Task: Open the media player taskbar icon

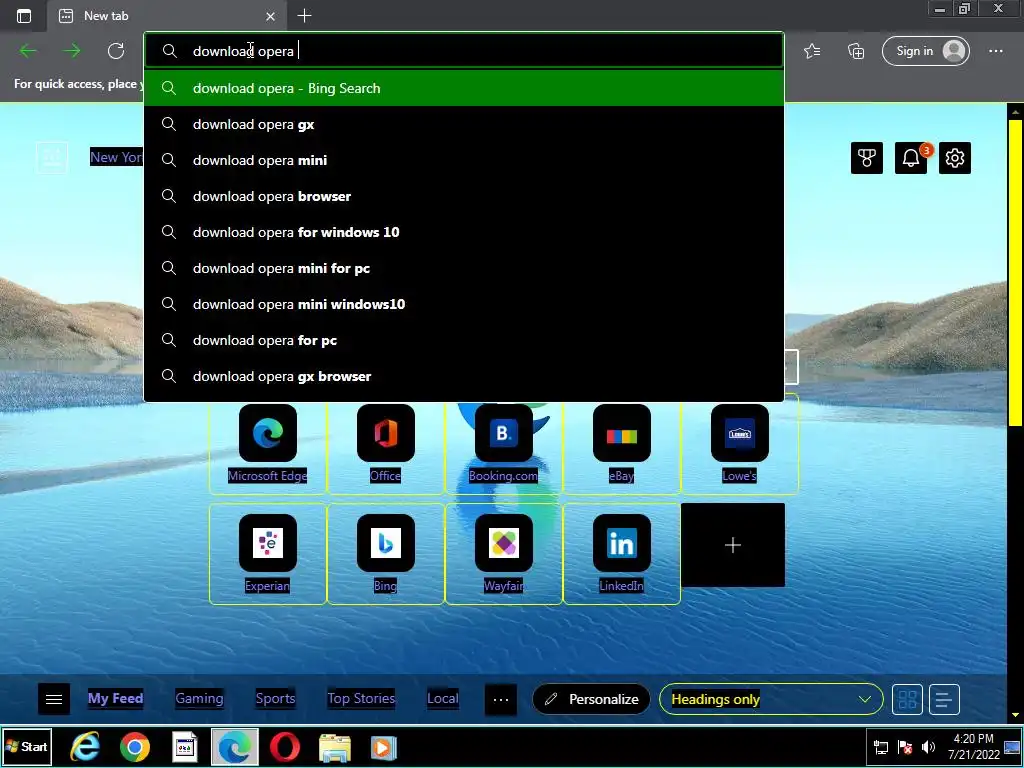Action: point(383,747)
